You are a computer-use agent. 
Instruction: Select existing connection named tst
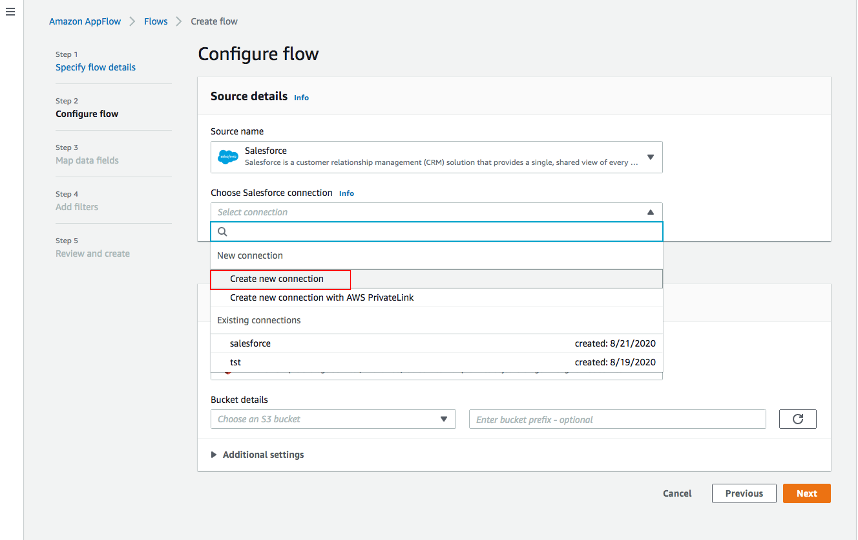tap(236, 362)
